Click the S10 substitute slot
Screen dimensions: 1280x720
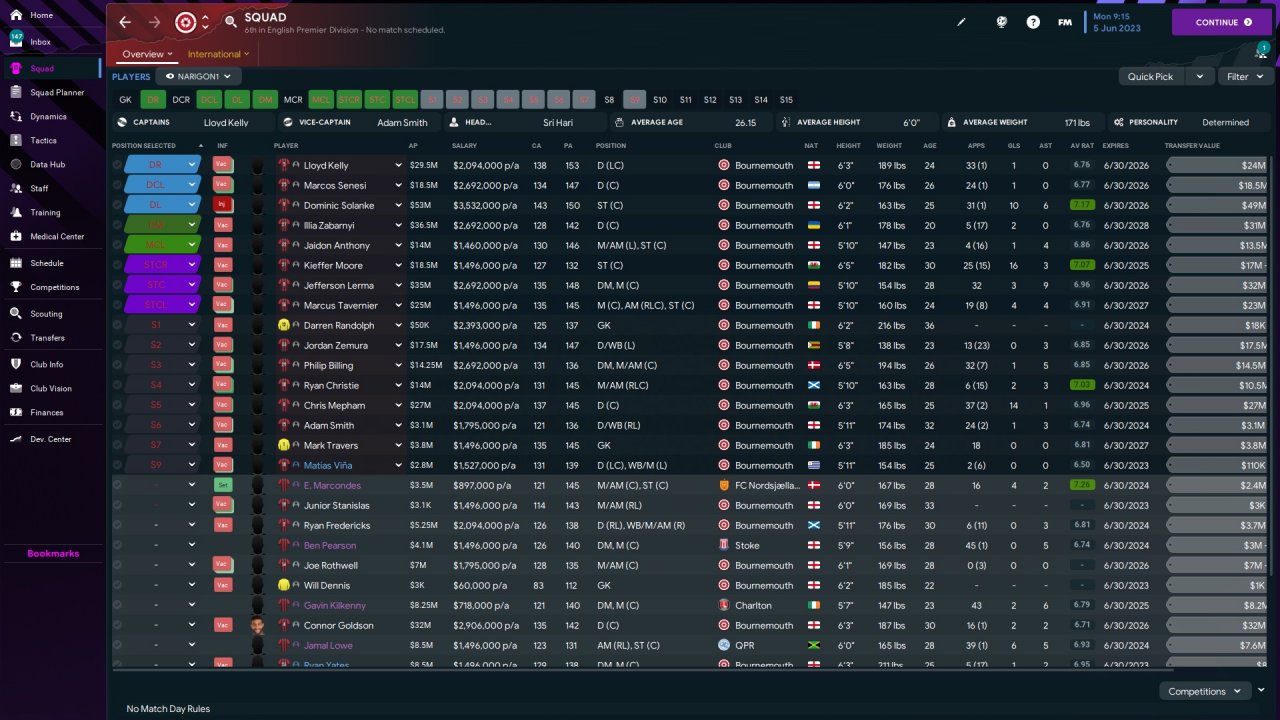coord(660,100)
